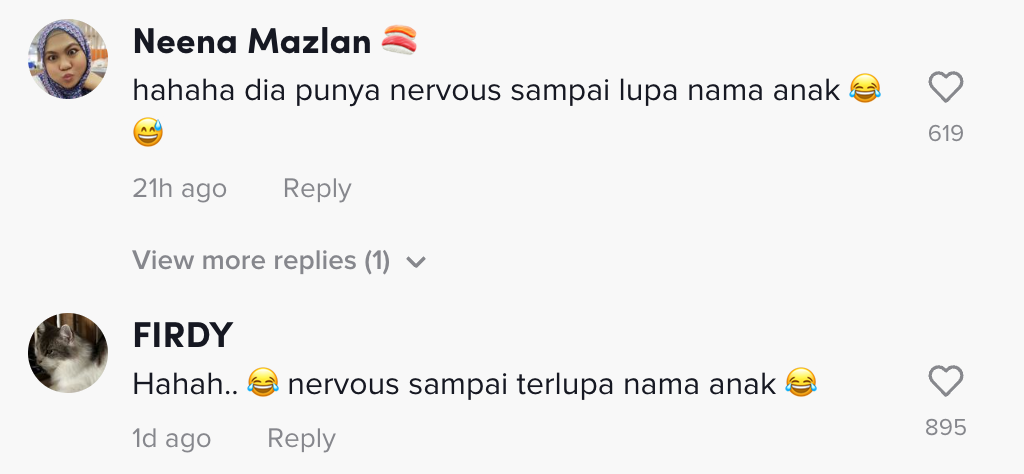Click the chevron next to View more replies

(x=416, y=262)
